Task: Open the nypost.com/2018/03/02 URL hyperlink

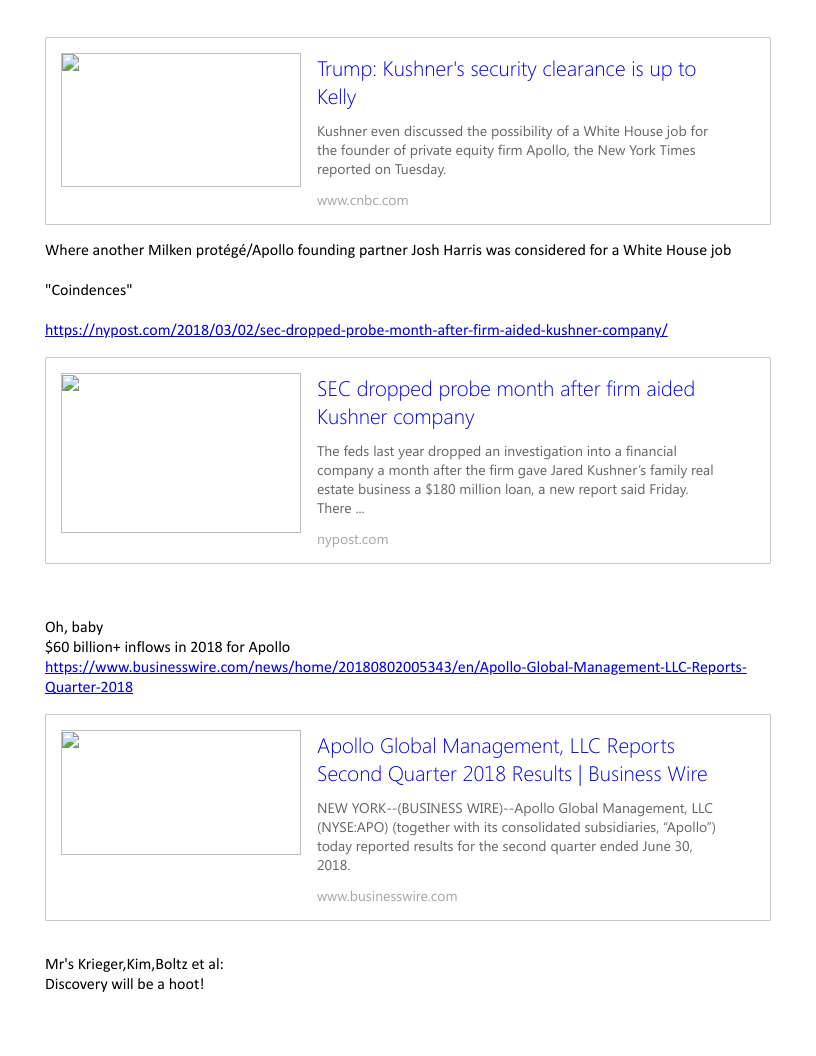Action: pos(356,330)
